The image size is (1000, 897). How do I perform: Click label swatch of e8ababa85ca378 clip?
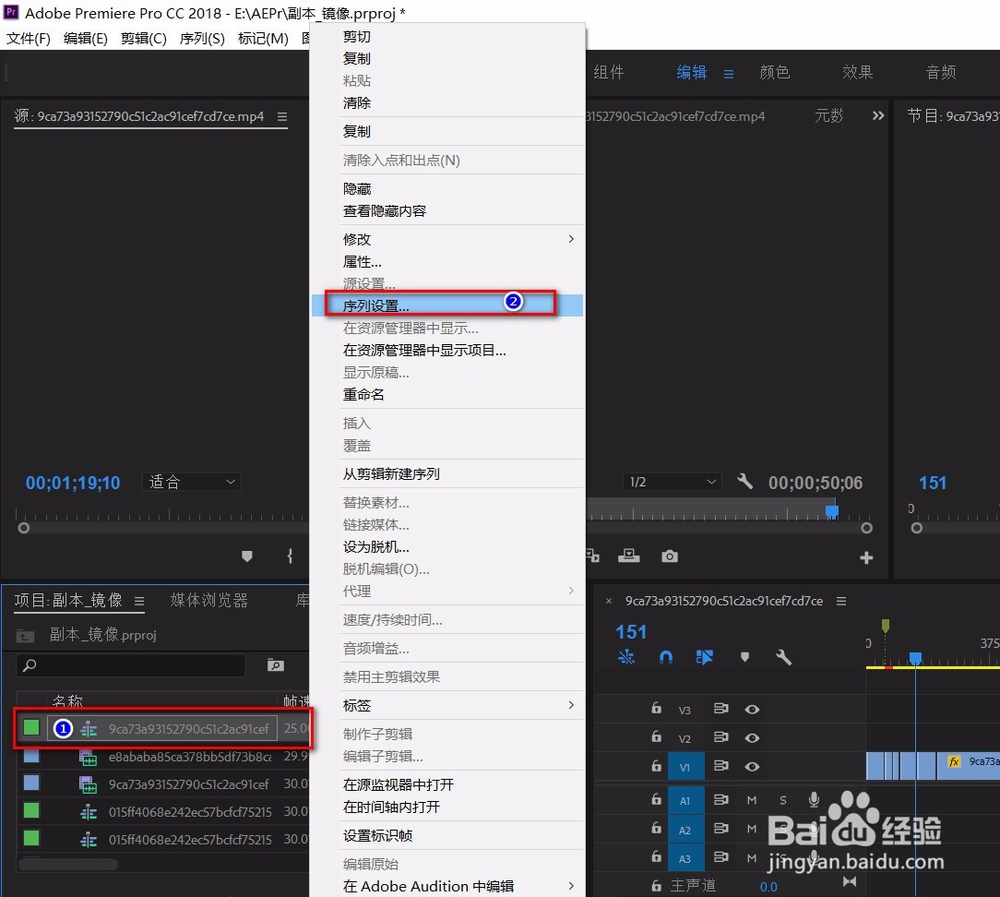31,756
